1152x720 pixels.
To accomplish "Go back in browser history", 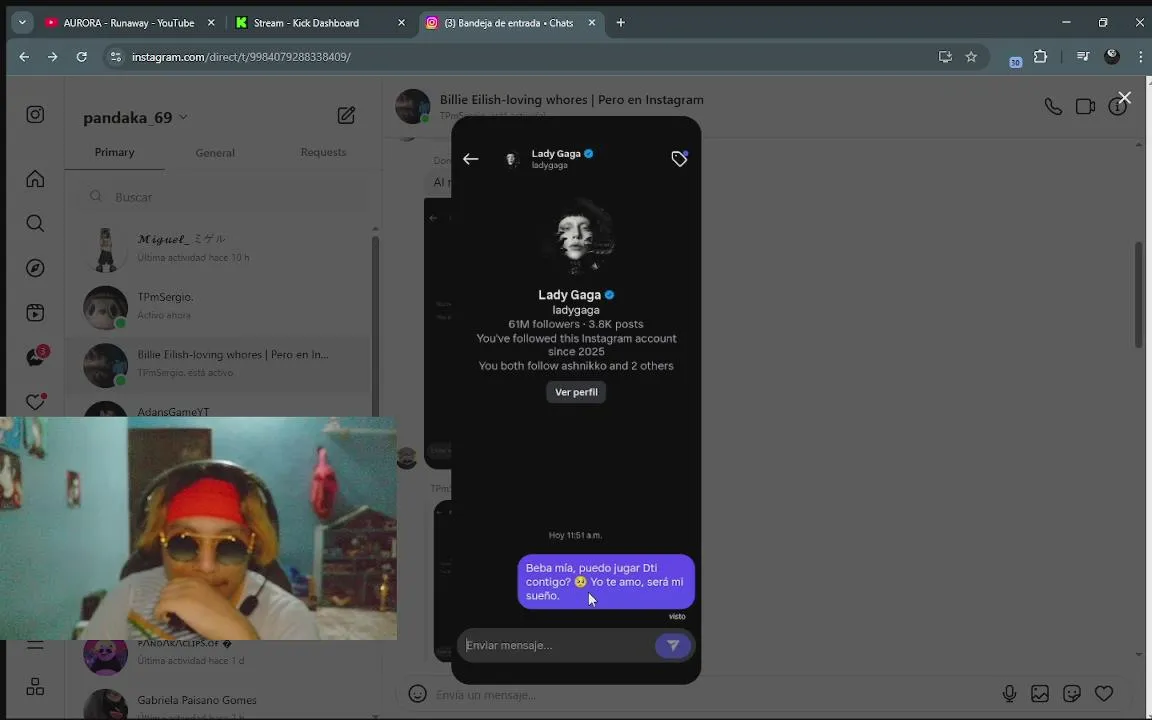I will (24, 57).
